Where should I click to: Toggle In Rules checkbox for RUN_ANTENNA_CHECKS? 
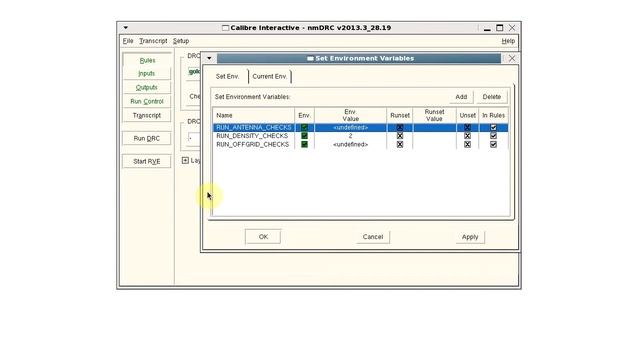[x=493, y=127]
